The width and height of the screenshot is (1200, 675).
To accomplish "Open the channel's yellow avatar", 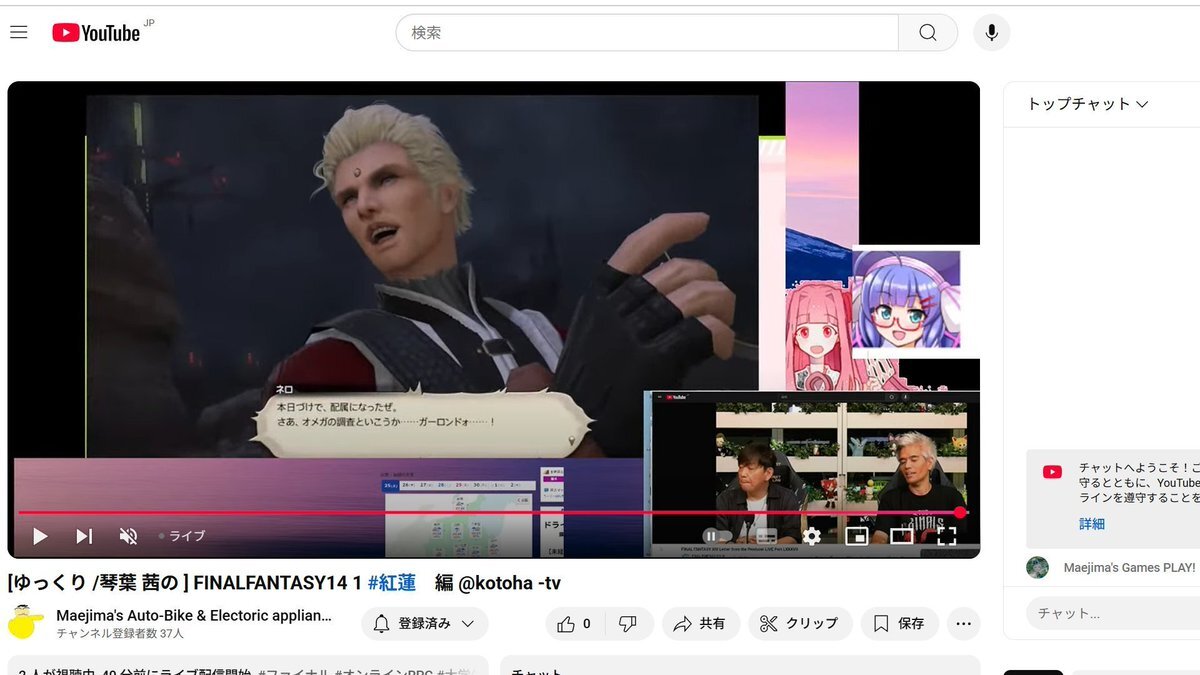I will (x=25, y=622).
